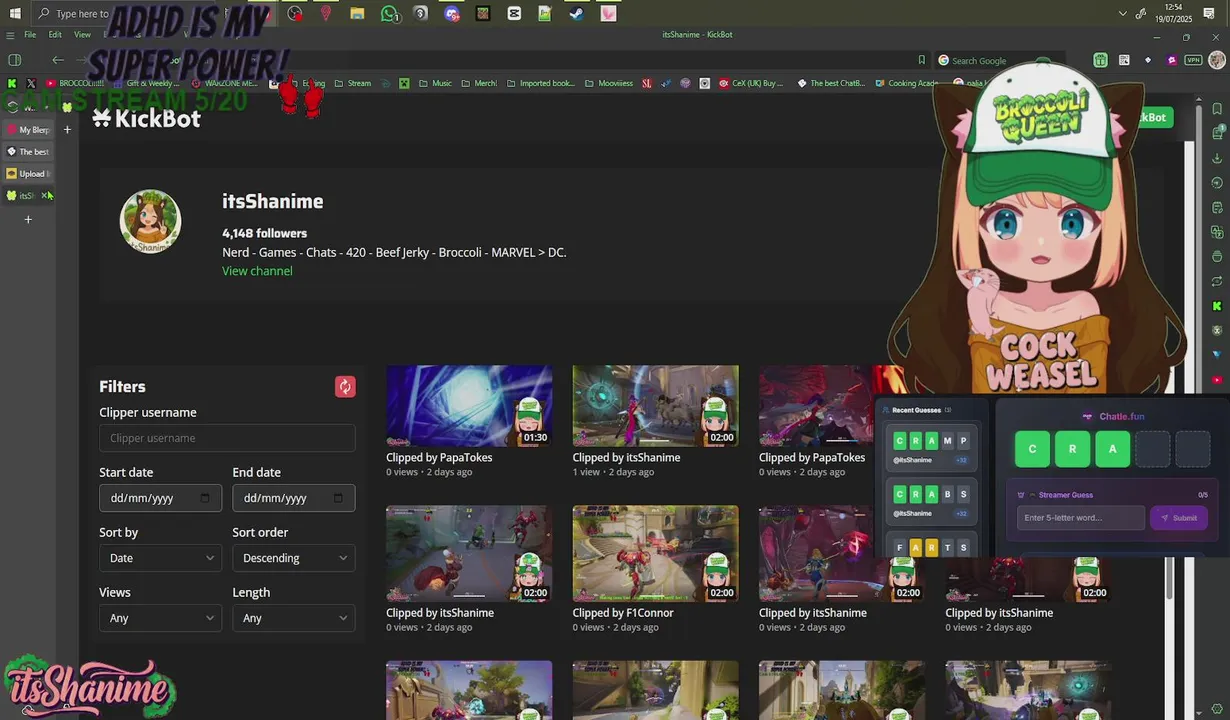The image size is (1230, 720).
Task: Open the X bookmark icon
Action: tap(31, 84)
